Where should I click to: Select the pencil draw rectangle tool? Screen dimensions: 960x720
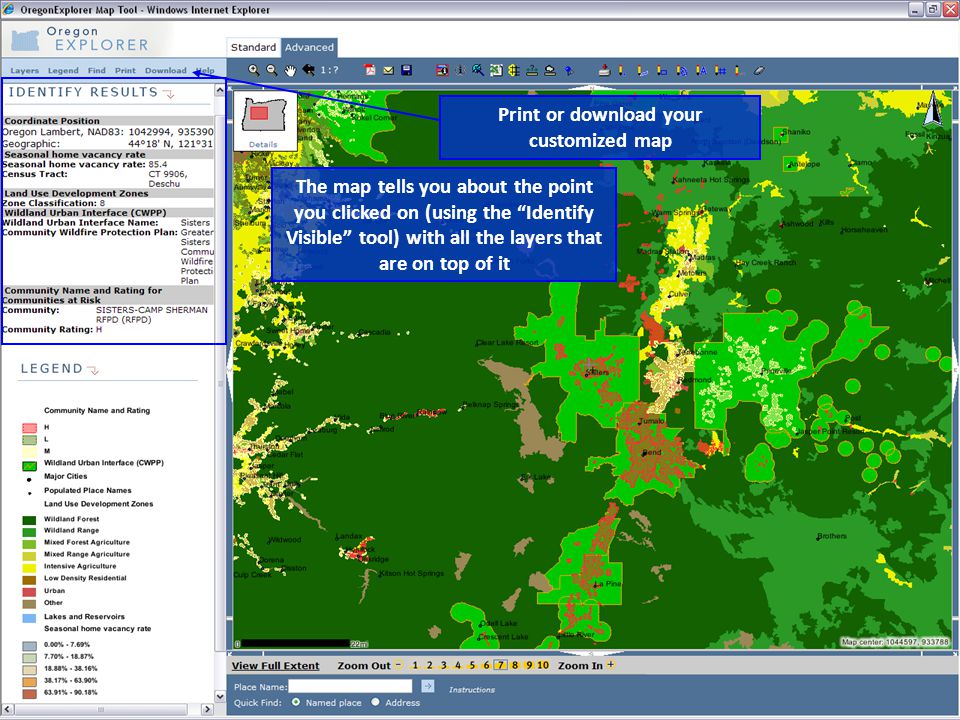[662, 70]
